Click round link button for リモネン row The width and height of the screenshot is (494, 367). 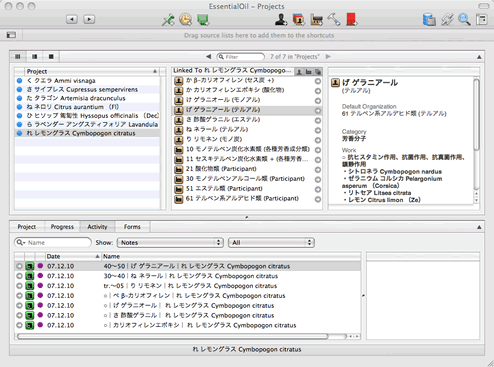pyautogui.click(x=318, y=140)
